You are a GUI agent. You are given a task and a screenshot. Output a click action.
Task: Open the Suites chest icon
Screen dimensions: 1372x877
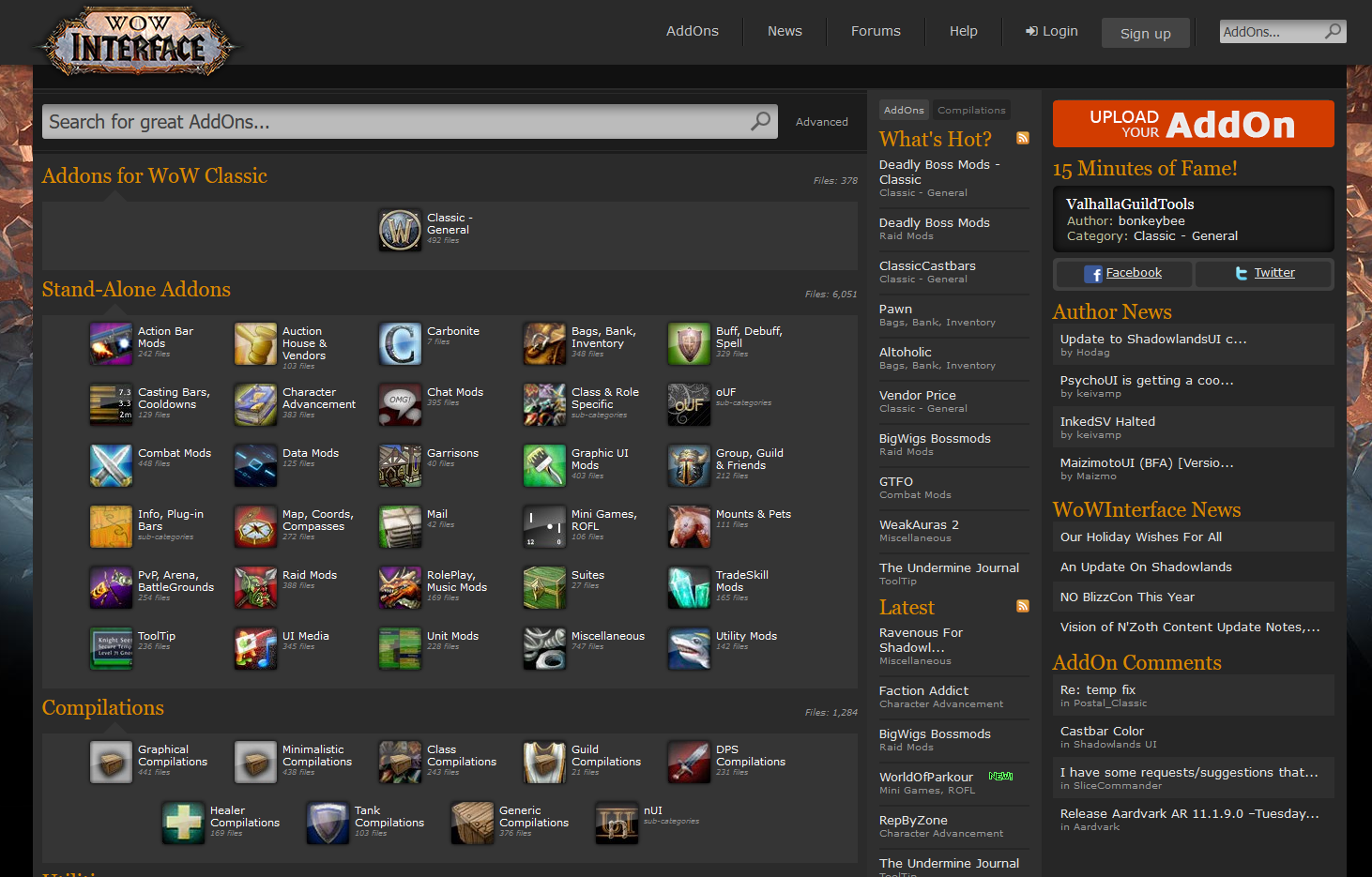(x=544, y=587)
